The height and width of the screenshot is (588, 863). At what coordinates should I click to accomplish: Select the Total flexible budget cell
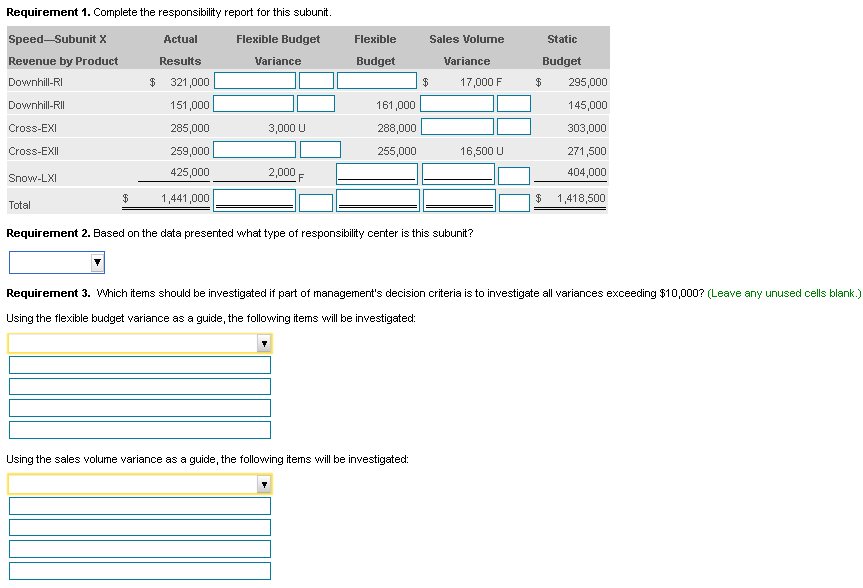(377, 200)
